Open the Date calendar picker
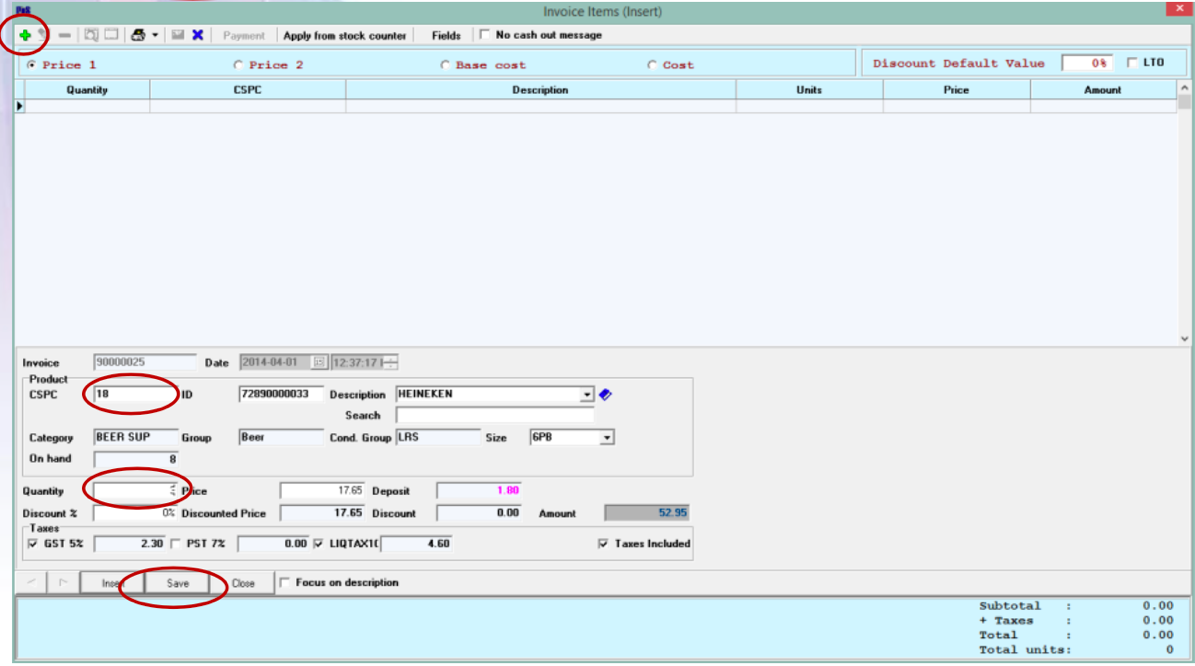This screenshot has height=666, width=1195. click(x=319, y=362)
